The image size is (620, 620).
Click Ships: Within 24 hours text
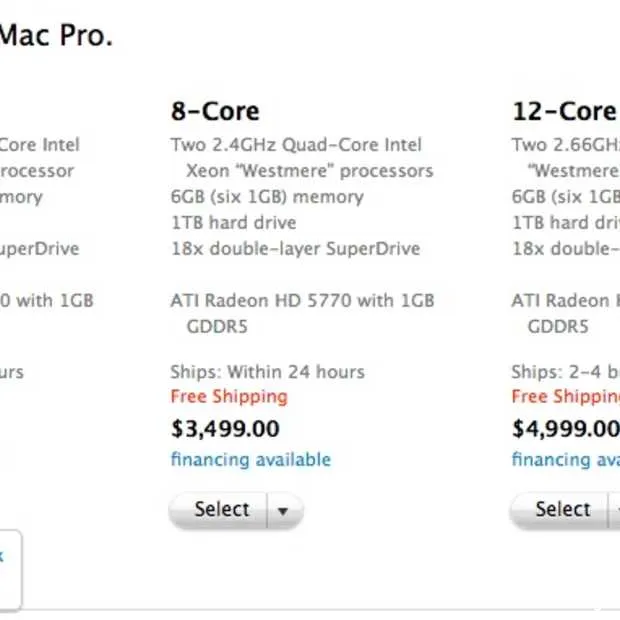coord(267,372)
